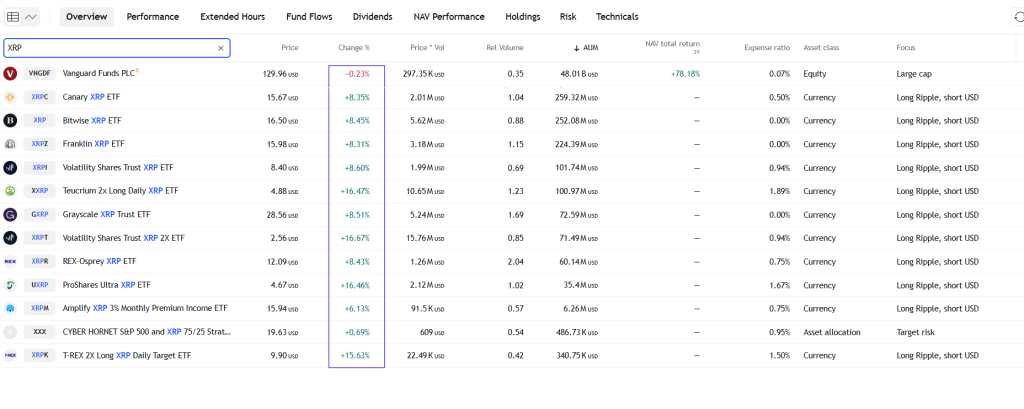The height and width of the screenshot is (409, 1024).
Task: Click the Franklin XRP ETF logo icon
Action: coord(10,144)
